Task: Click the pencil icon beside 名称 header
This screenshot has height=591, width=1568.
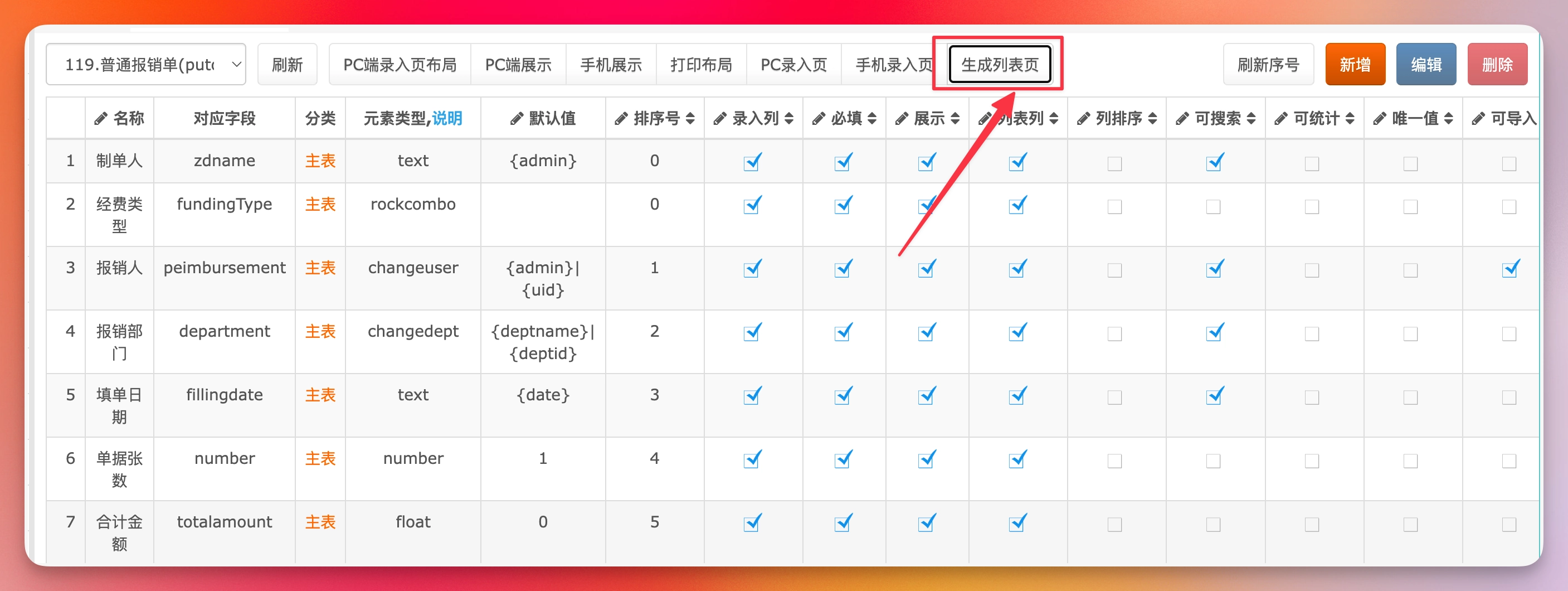Action: [x=101, y=119]
